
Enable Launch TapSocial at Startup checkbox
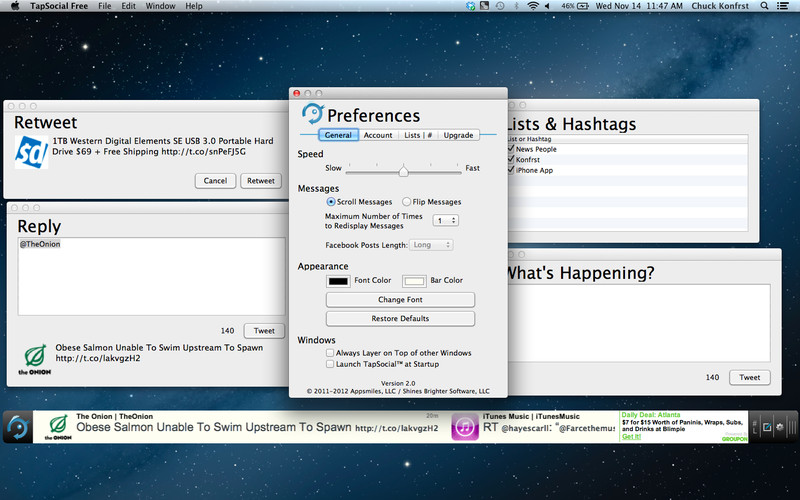330,364
